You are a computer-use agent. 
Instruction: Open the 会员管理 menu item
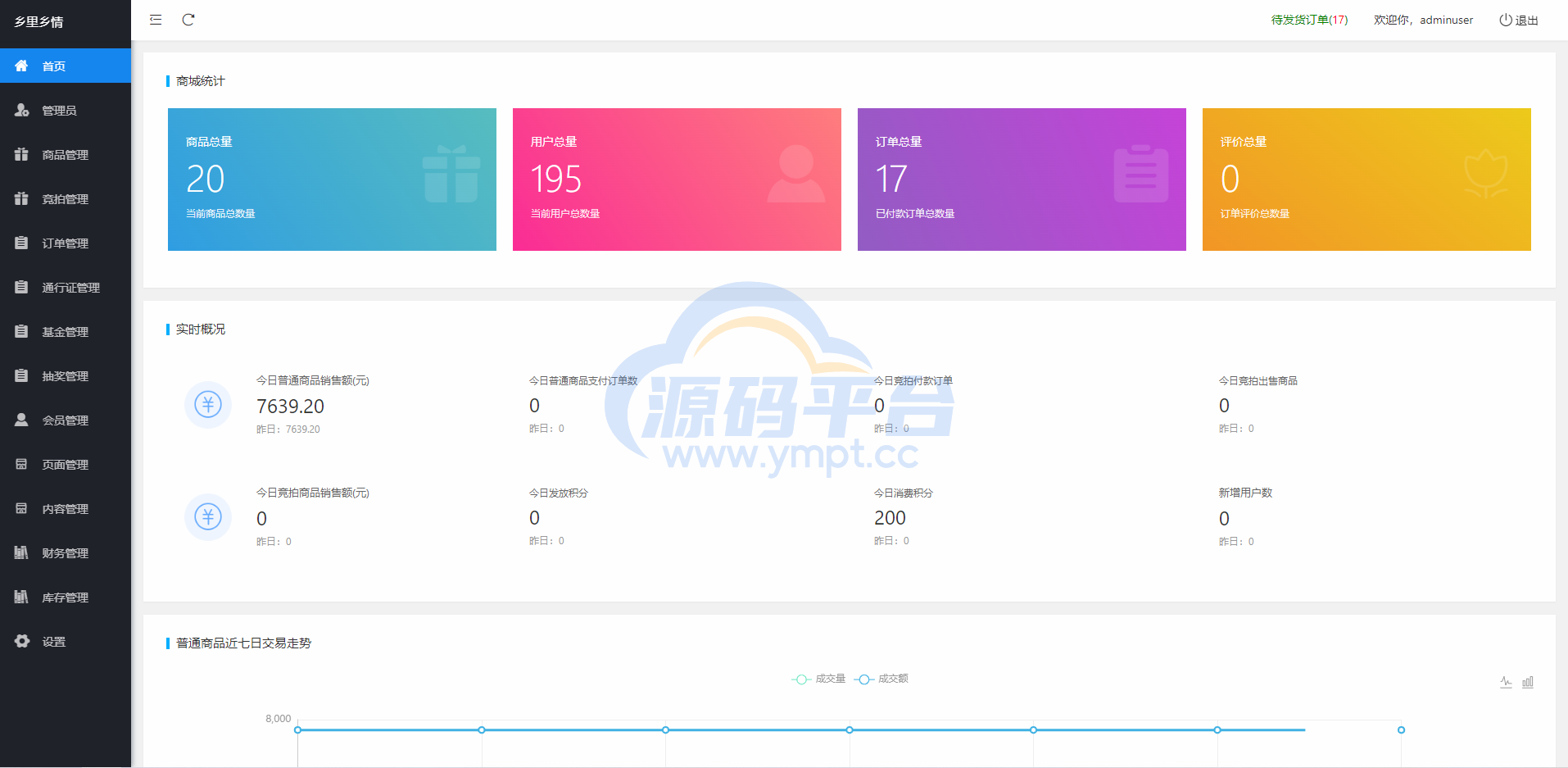click(x=66, y=420)
